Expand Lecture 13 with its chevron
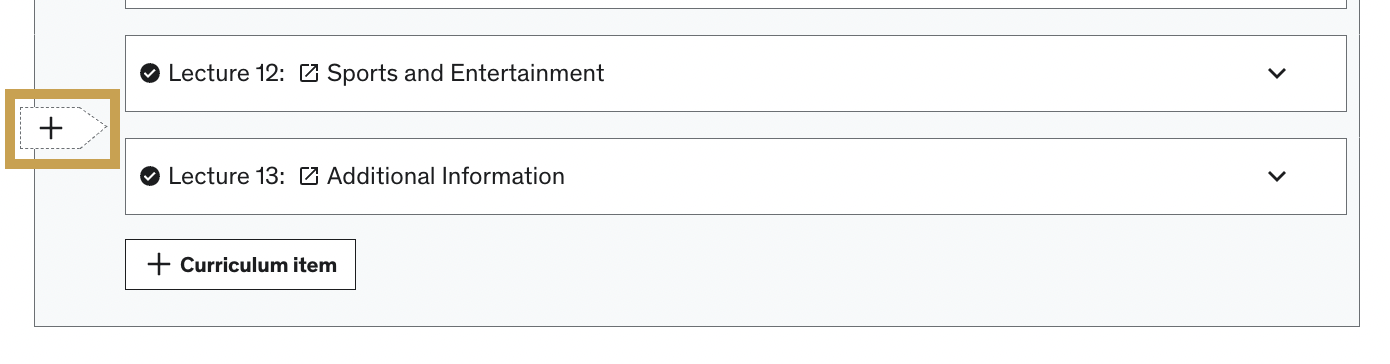 pyautogui.click(x=1277, y=176)
